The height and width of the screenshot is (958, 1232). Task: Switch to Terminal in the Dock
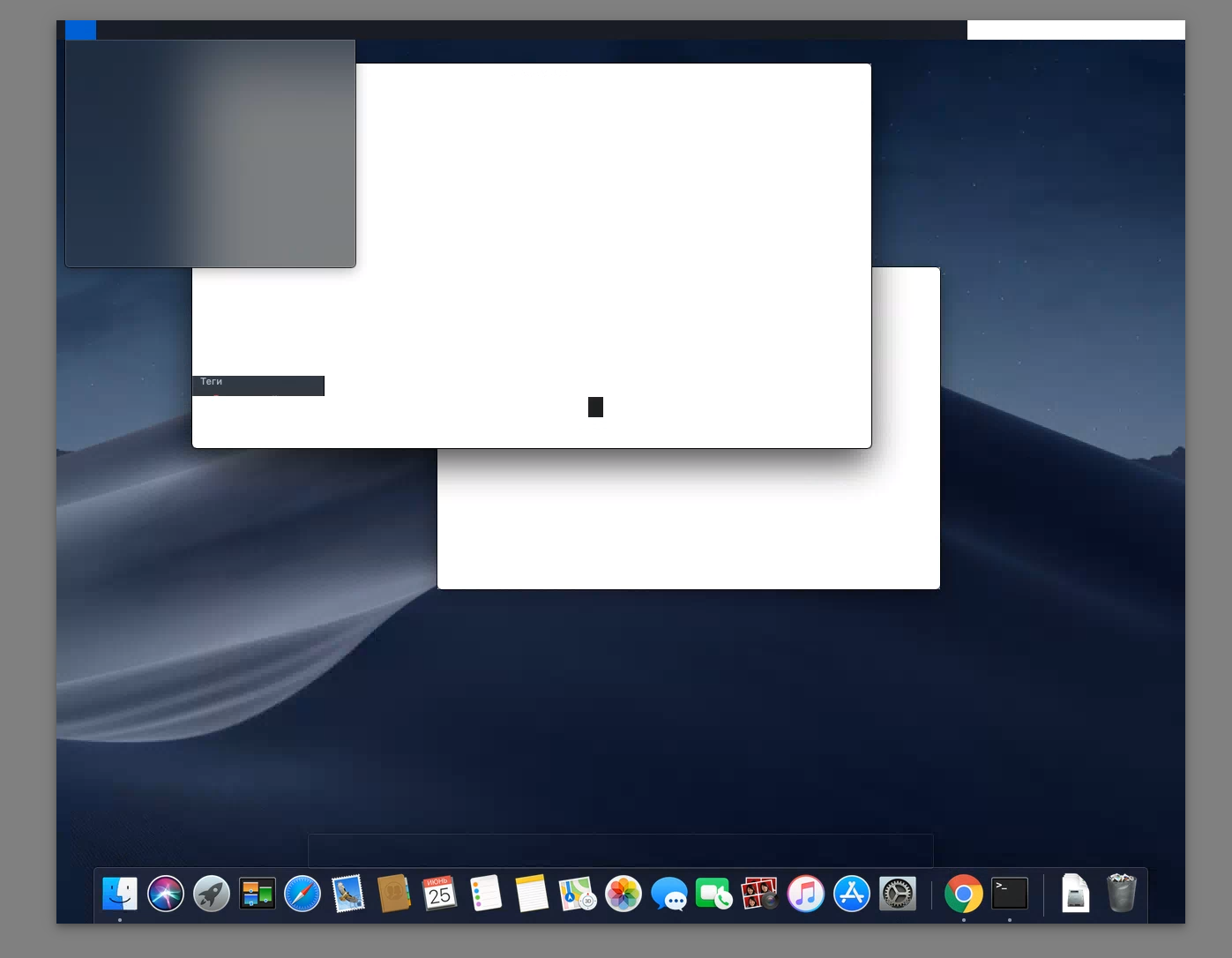[x=1010, y=894]
